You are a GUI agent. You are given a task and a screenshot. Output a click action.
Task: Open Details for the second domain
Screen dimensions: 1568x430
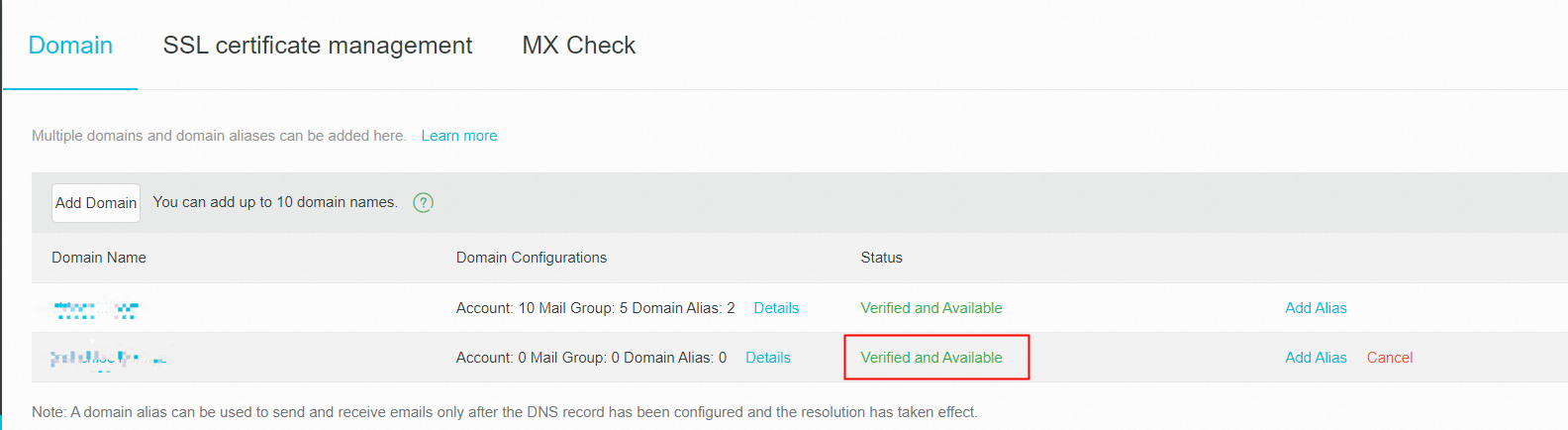coord(767,358)
